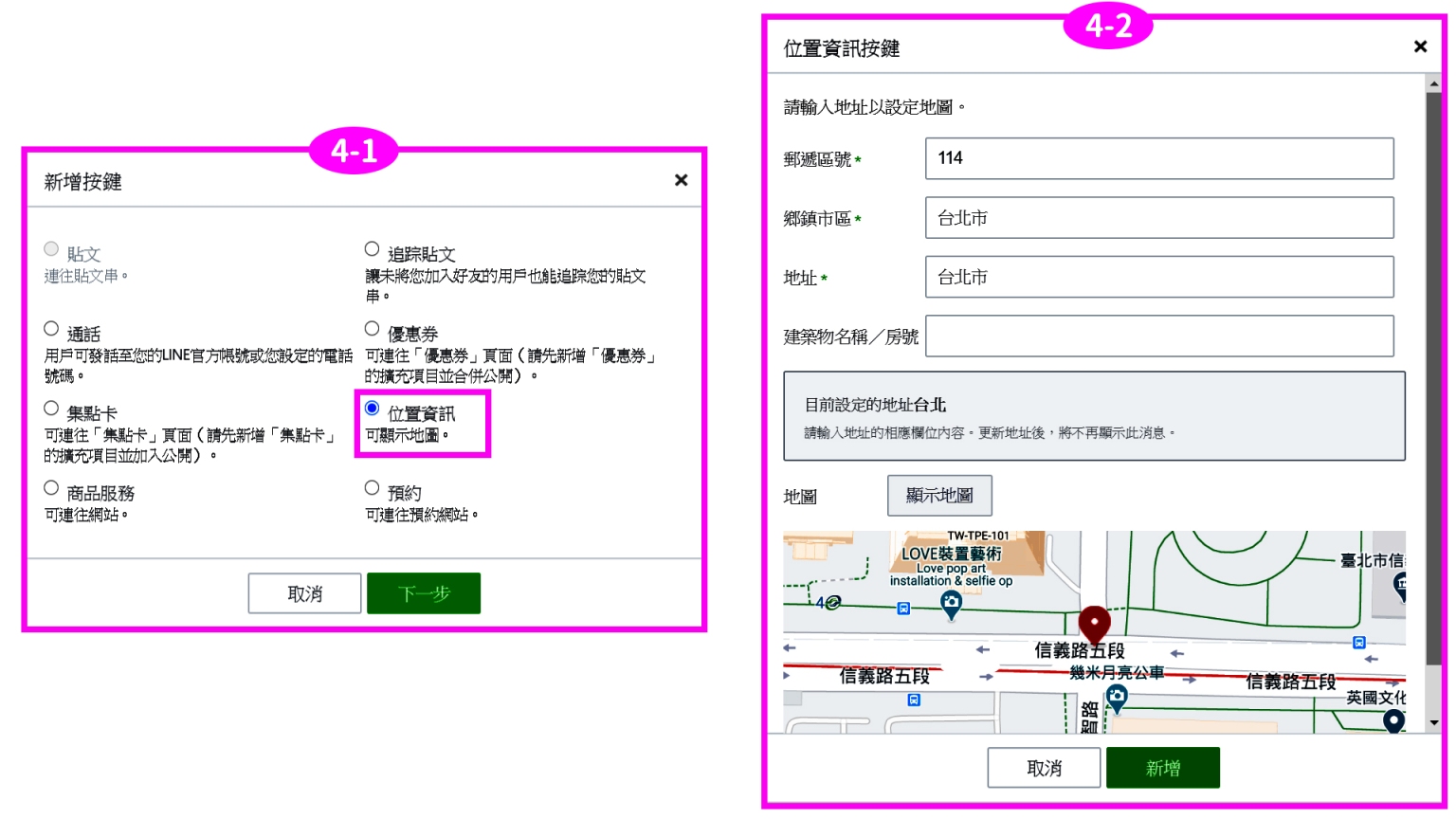Choose the 優惠券 radio button
Screen dimensions: 1456x819
coord(372,329)
